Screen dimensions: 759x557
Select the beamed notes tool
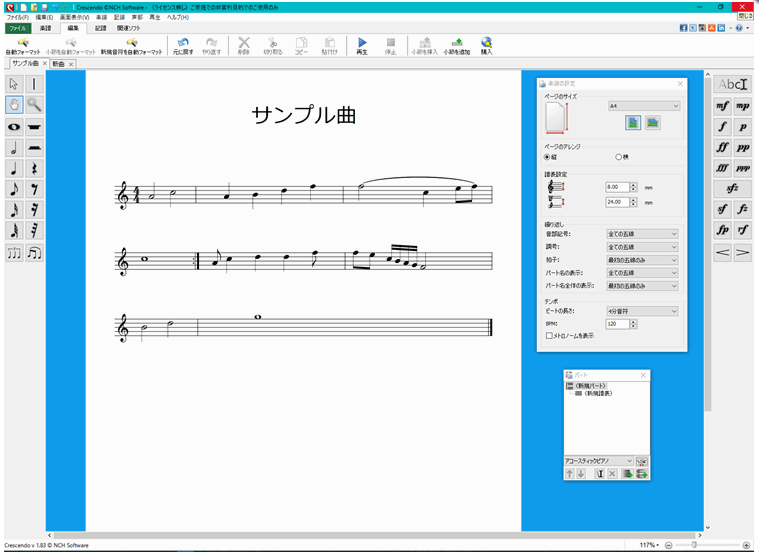(x=34, y=253)
